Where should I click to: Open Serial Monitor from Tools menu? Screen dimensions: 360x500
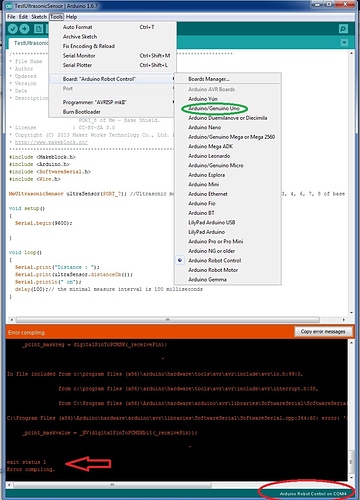tap(112, 56)
